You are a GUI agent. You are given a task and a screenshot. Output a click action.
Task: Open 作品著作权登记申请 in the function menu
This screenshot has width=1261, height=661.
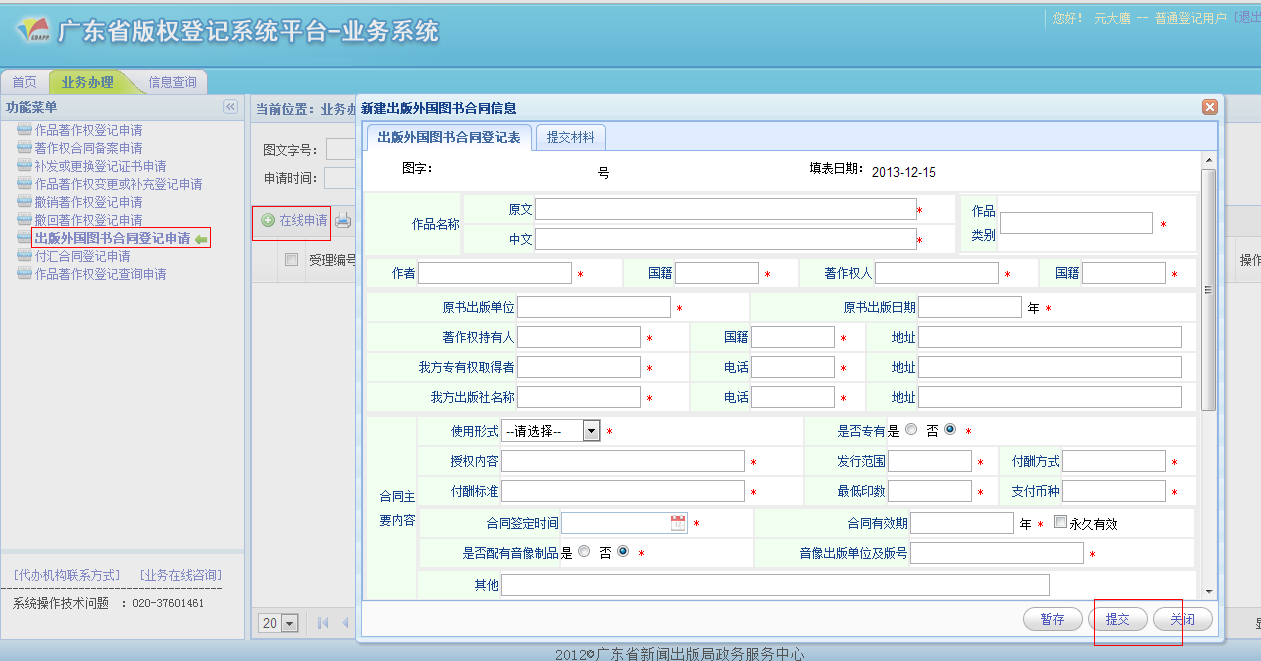pos(88,130)
